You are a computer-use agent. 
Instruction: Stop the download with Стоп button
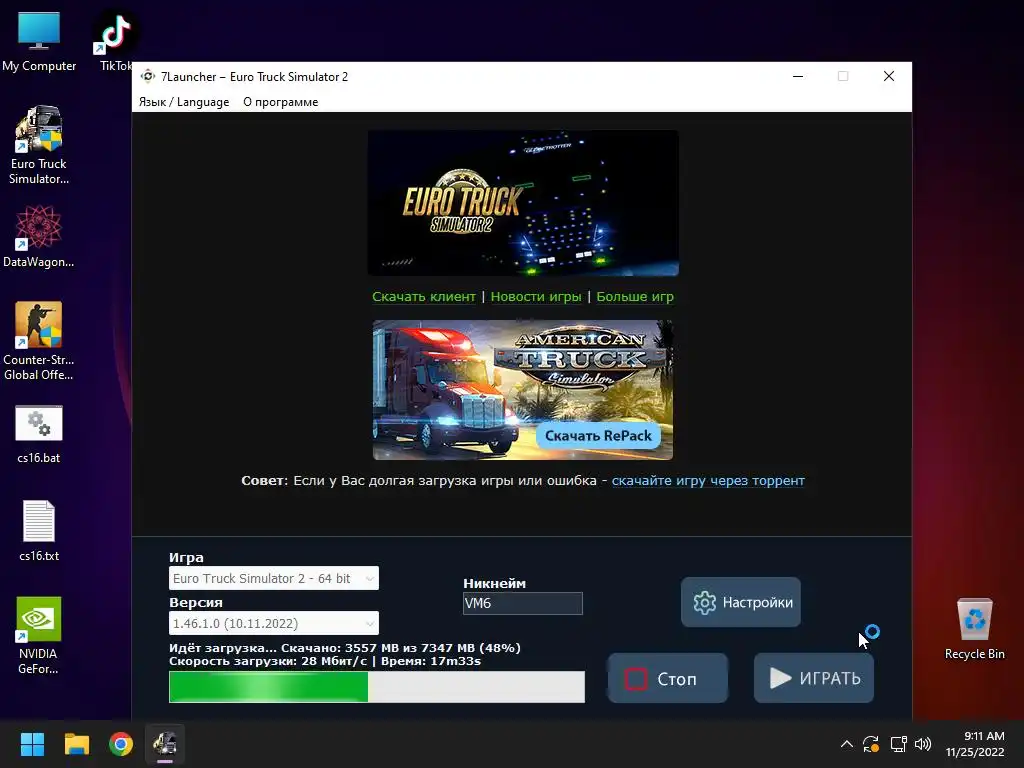667,679
